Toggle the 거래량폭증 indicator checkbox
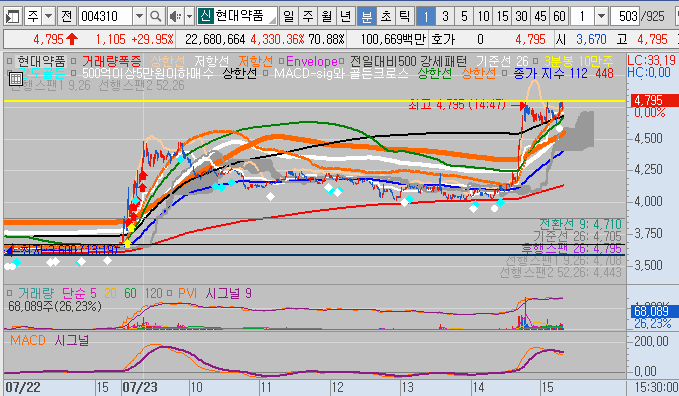679x396 pixels. tap(74, 62)
